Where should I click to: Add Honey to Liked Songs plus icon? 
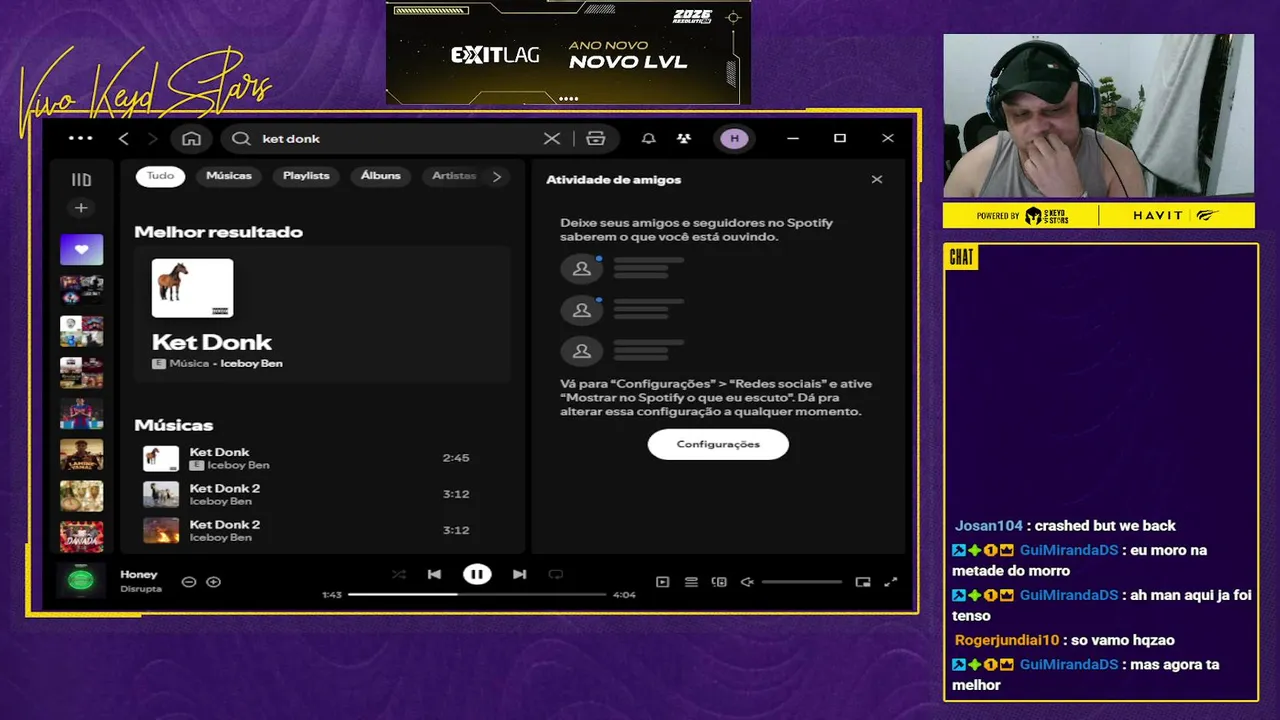tap(213, 582)
